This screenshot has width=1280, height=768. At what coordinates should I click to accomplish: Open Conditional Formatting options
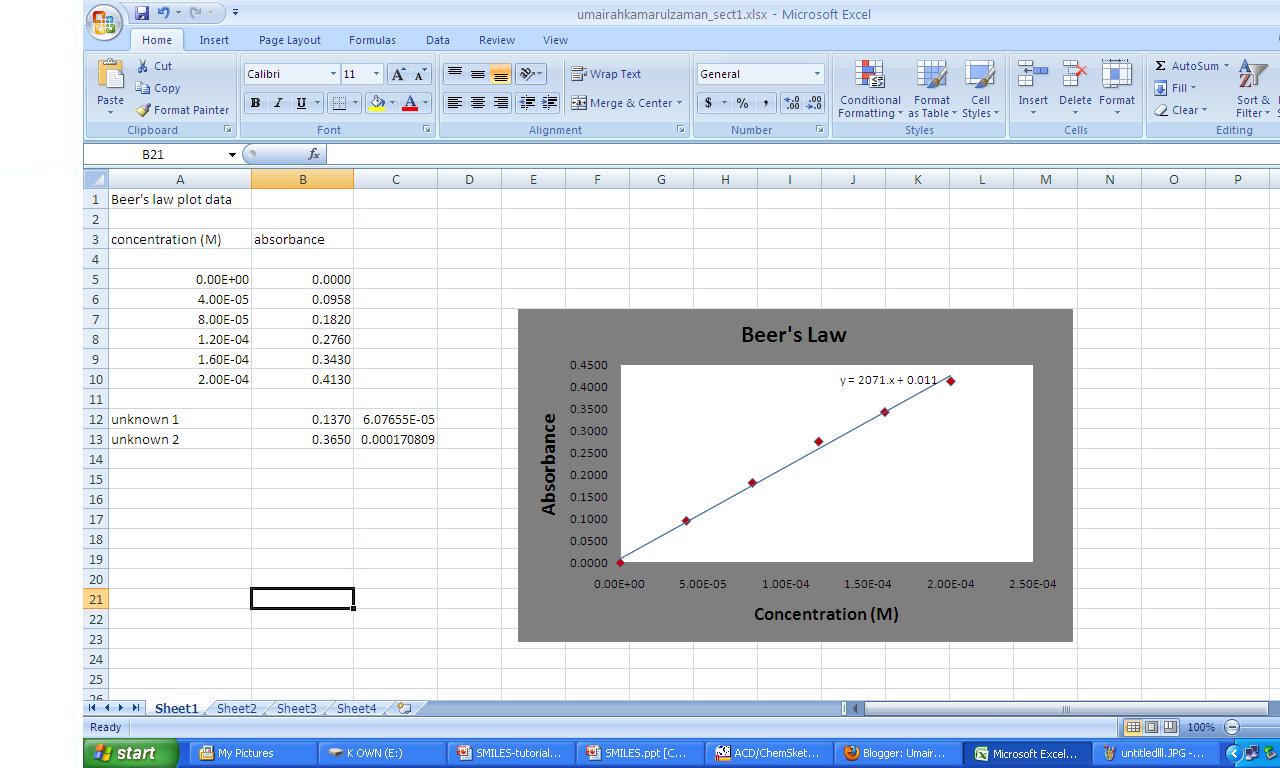(869, 89)
